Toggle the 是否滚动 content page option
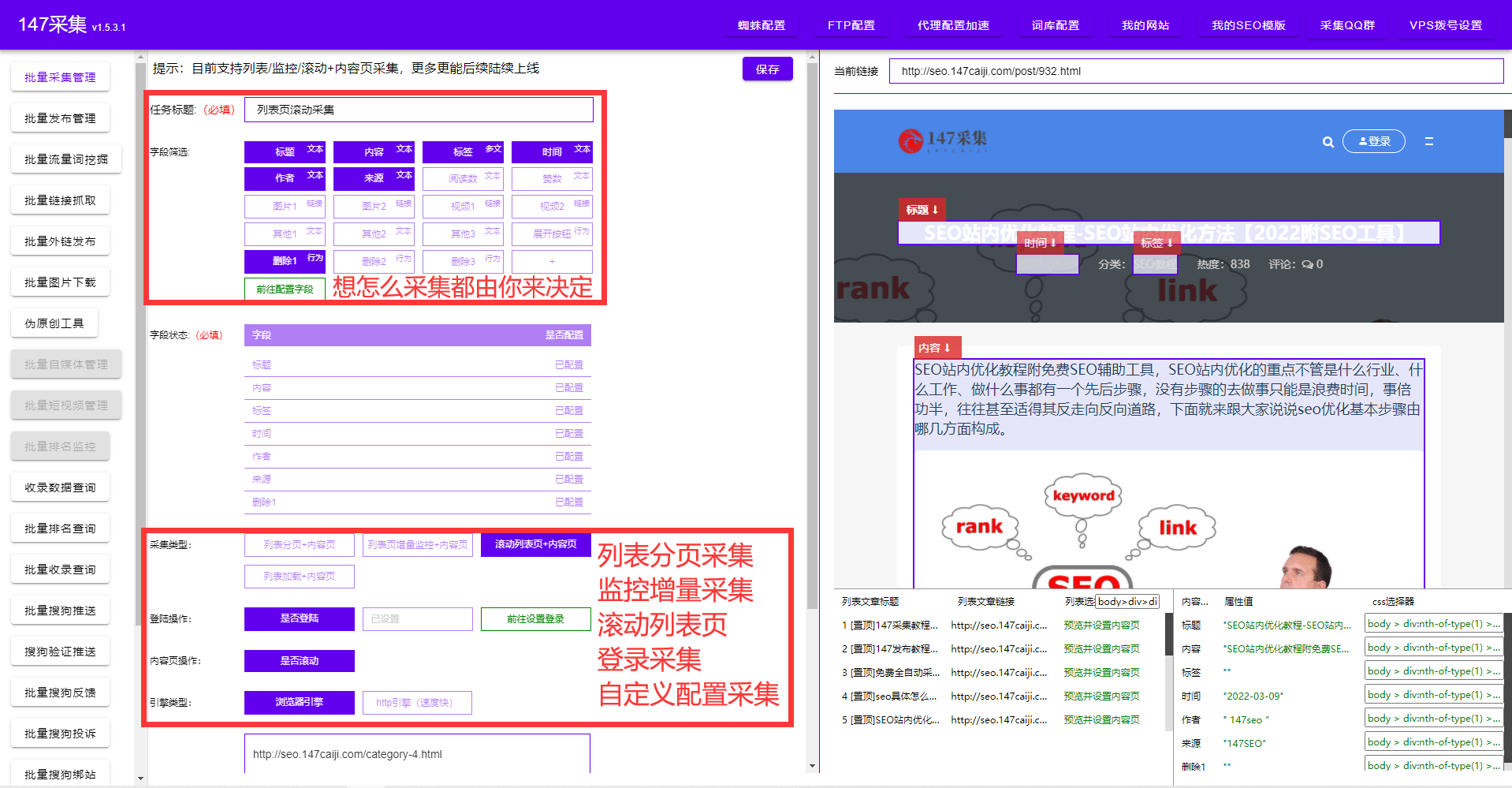This screenshot has height=788, width=1512. click(299, 660)
